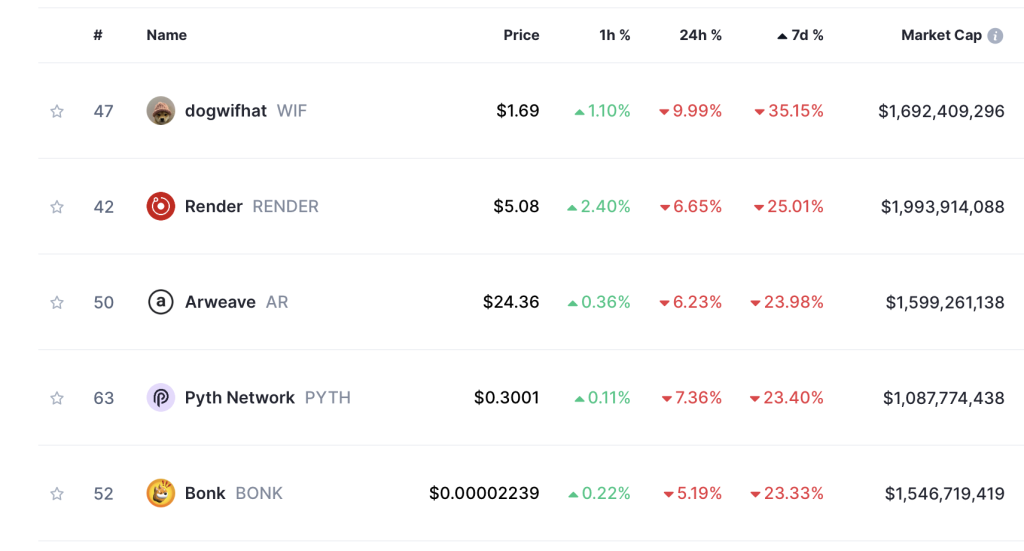Toggle watchlist star for Arweave
The height and width of the screenshot is (551, 1024).
pyautogui.click(x=57, y=302)
